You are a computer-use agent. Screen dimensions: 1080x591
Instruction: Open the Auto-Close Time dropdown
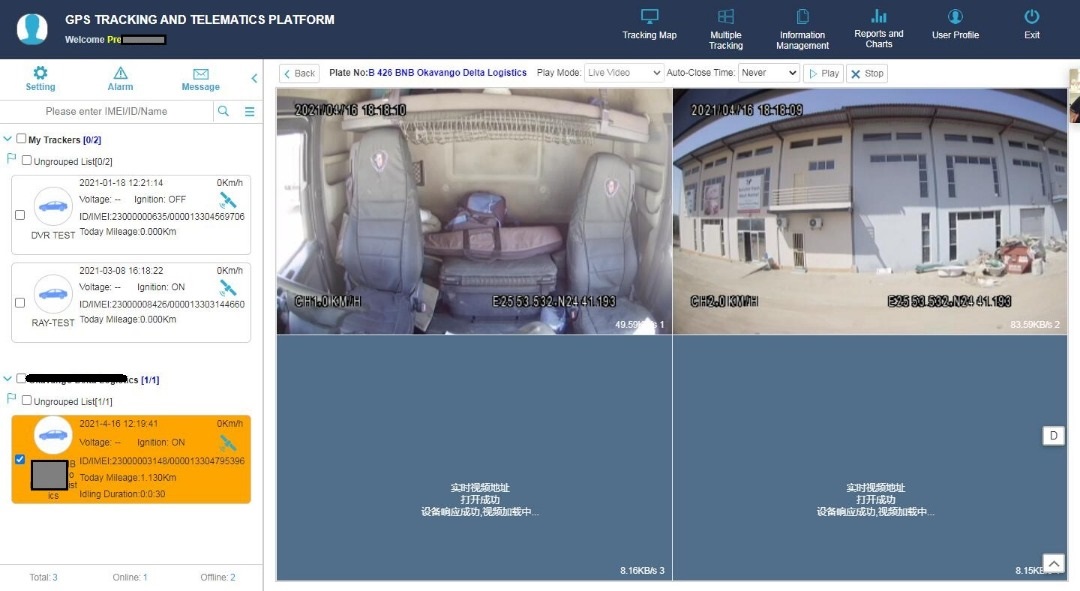pyautogui.click(x=770, y=73)
